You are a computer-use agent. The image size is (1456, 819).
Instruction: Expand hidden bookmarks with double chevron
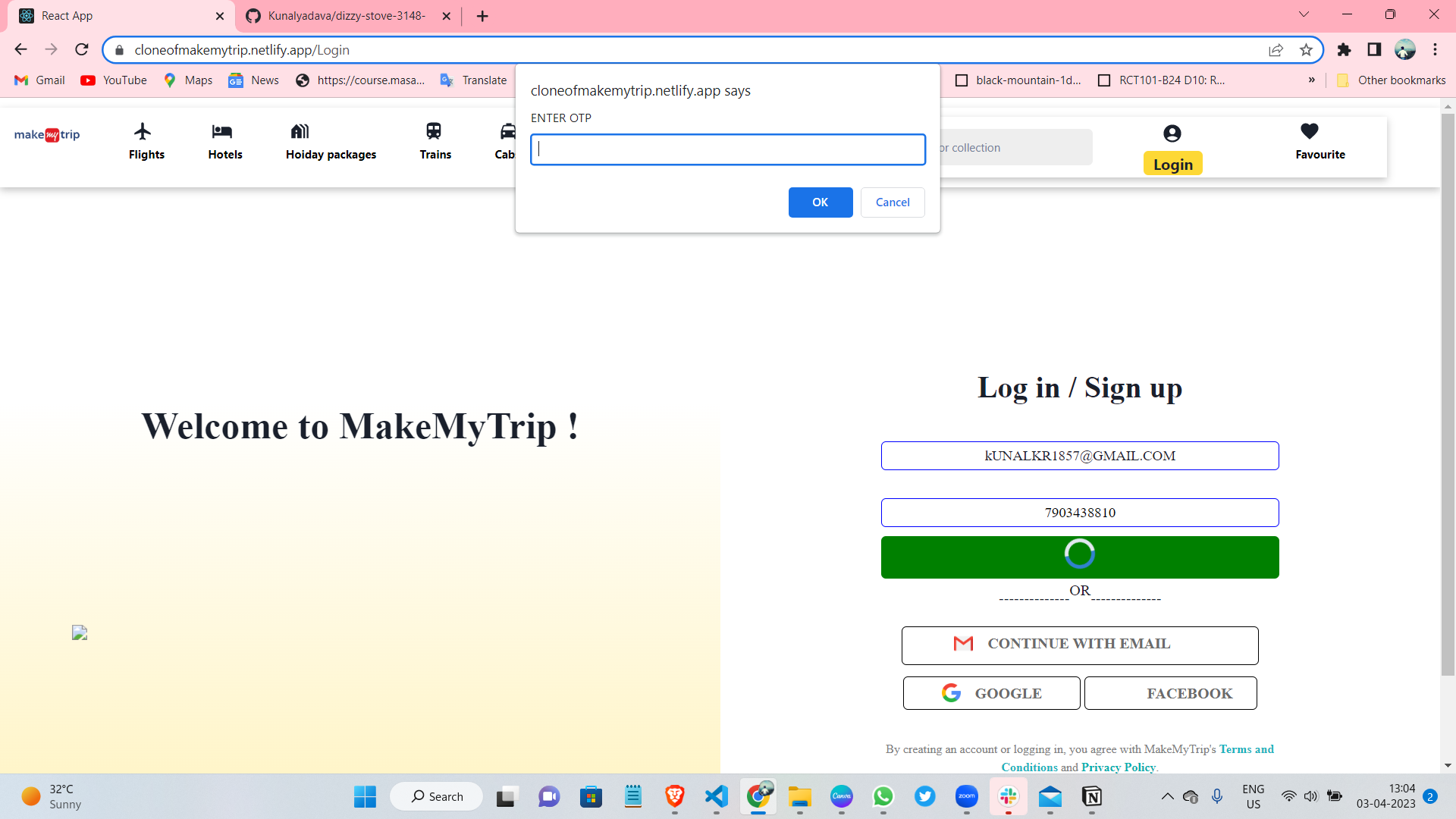[x=1312, y=80]
